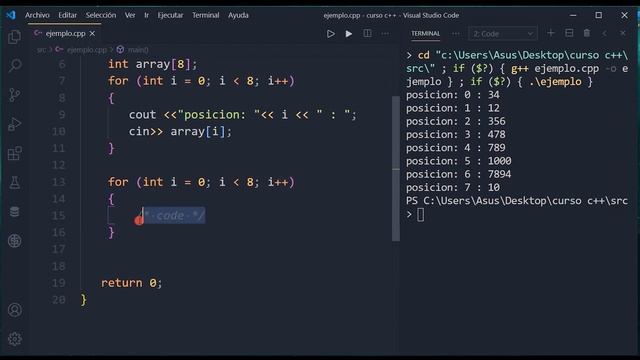Click line number 13 in gutter
Viewport: 640px width, 360px height.
pos(58,182)
